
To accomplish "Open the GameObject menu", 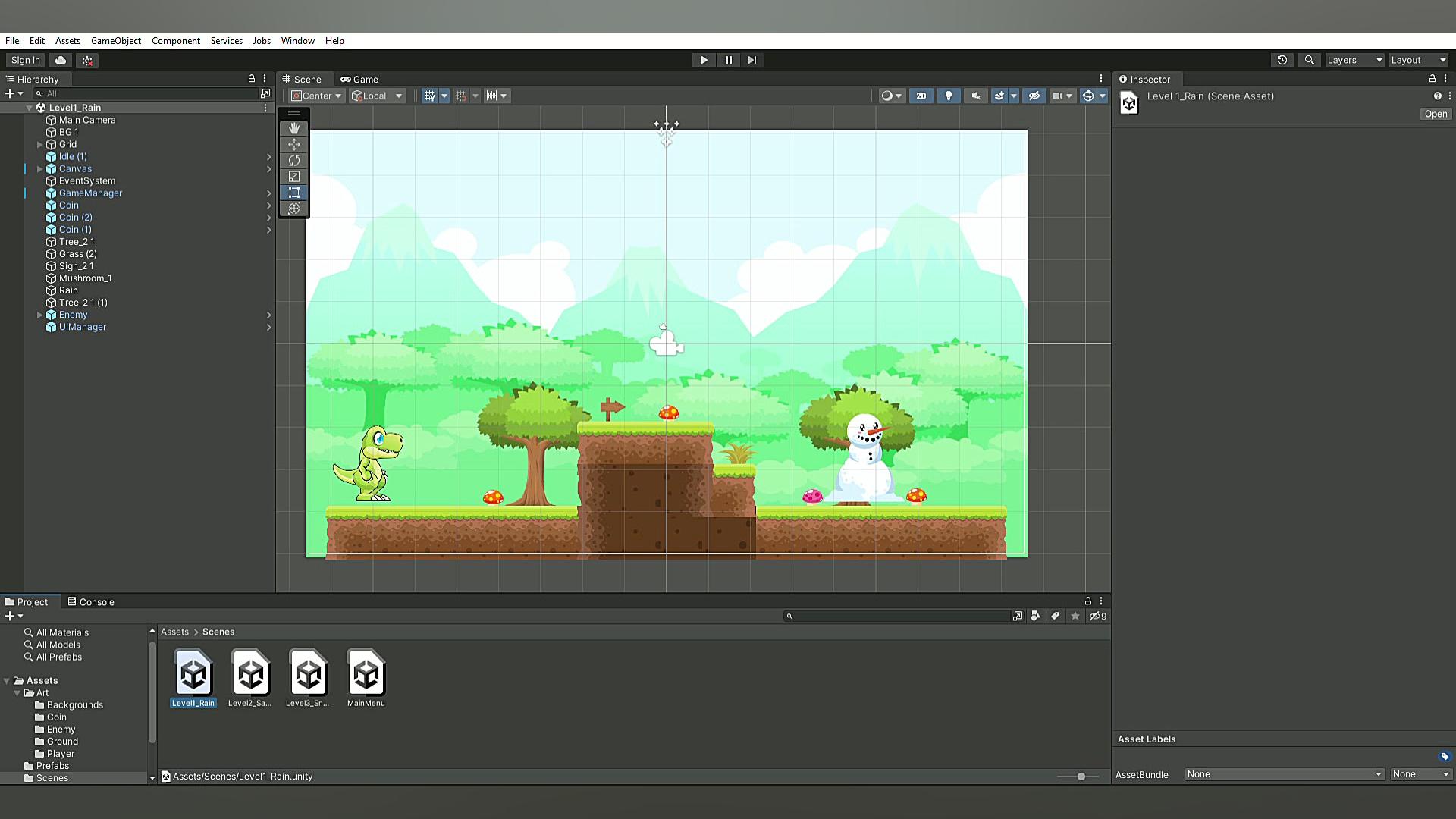I will coord(116,41).
